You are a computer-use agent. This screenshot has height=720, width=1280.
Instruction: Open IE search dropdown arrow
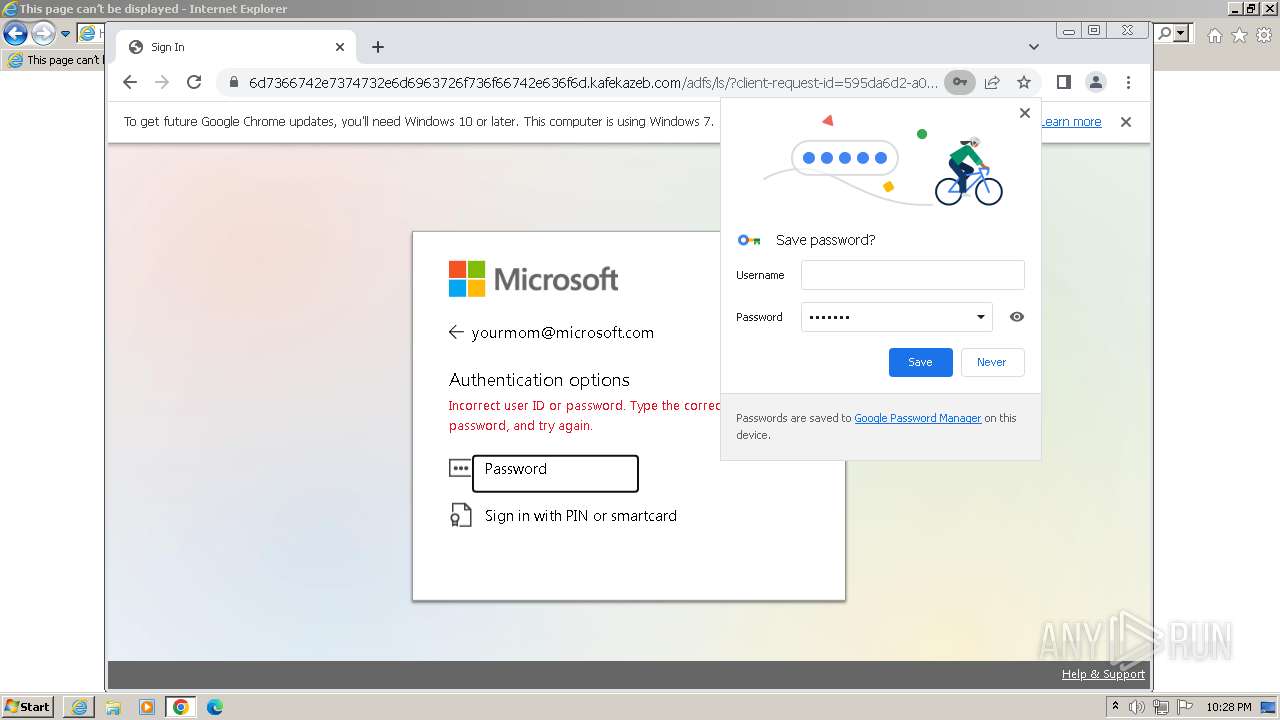[x=1182, y=33]
